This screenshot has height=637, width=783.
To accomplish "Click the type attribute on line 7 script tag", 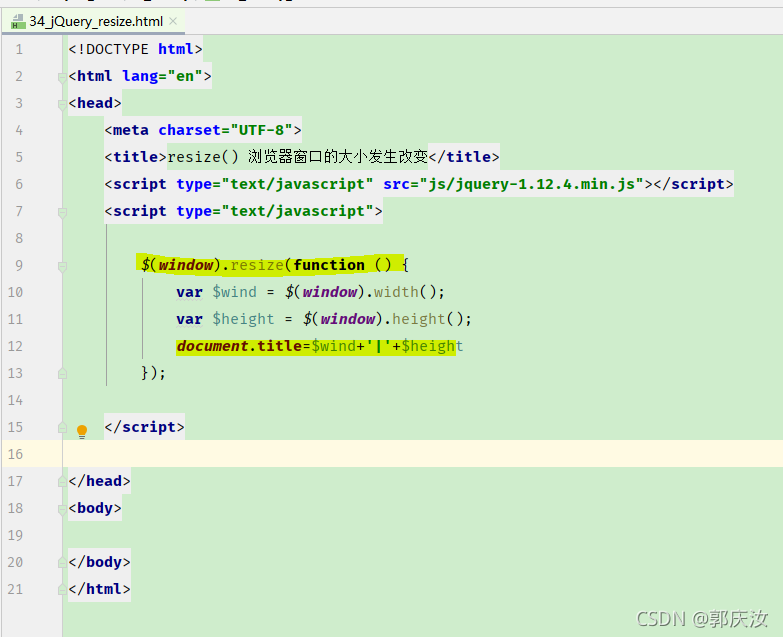I will coord(274,211).
